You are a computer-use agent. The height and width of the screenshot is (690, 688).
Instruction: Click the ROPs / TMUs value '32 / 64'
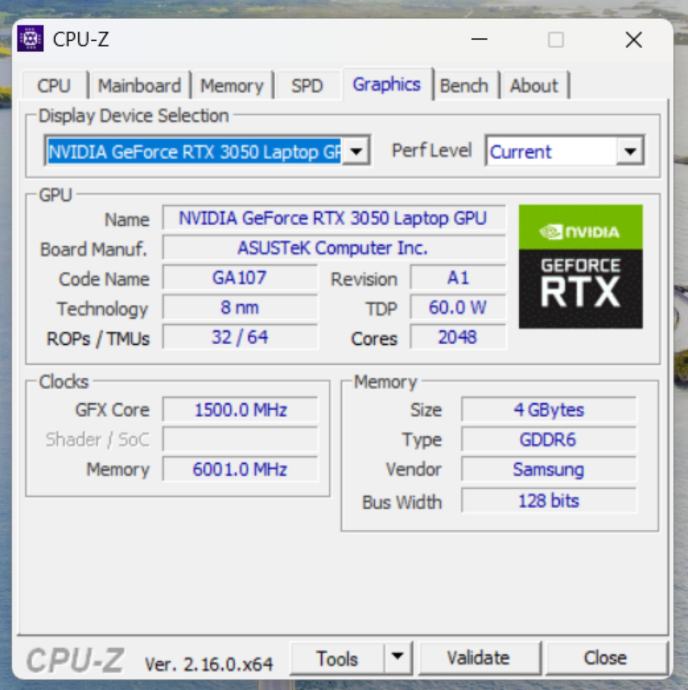click(x=239, y=338)
